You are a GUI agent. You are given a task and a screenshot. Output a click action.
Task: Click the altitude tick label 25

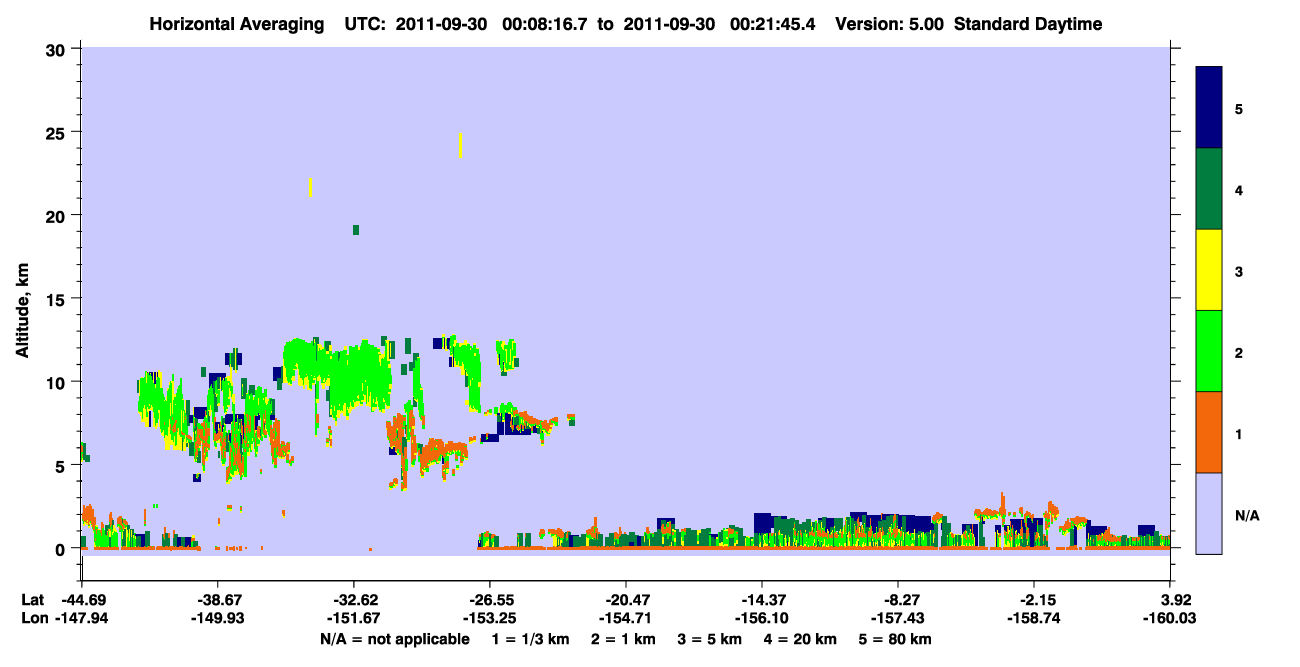[x=58, y=132]
